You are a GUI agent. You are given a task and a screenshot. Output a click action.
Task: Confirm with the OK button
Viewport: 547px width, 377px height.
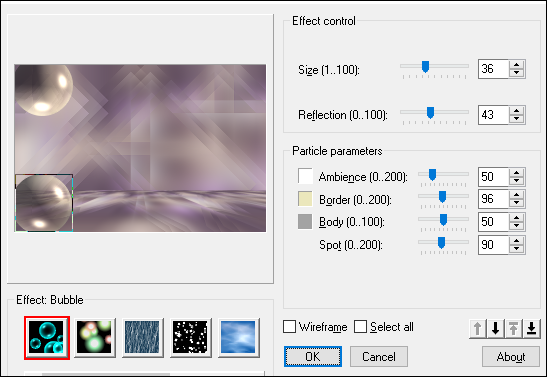(x=313, y=356)
